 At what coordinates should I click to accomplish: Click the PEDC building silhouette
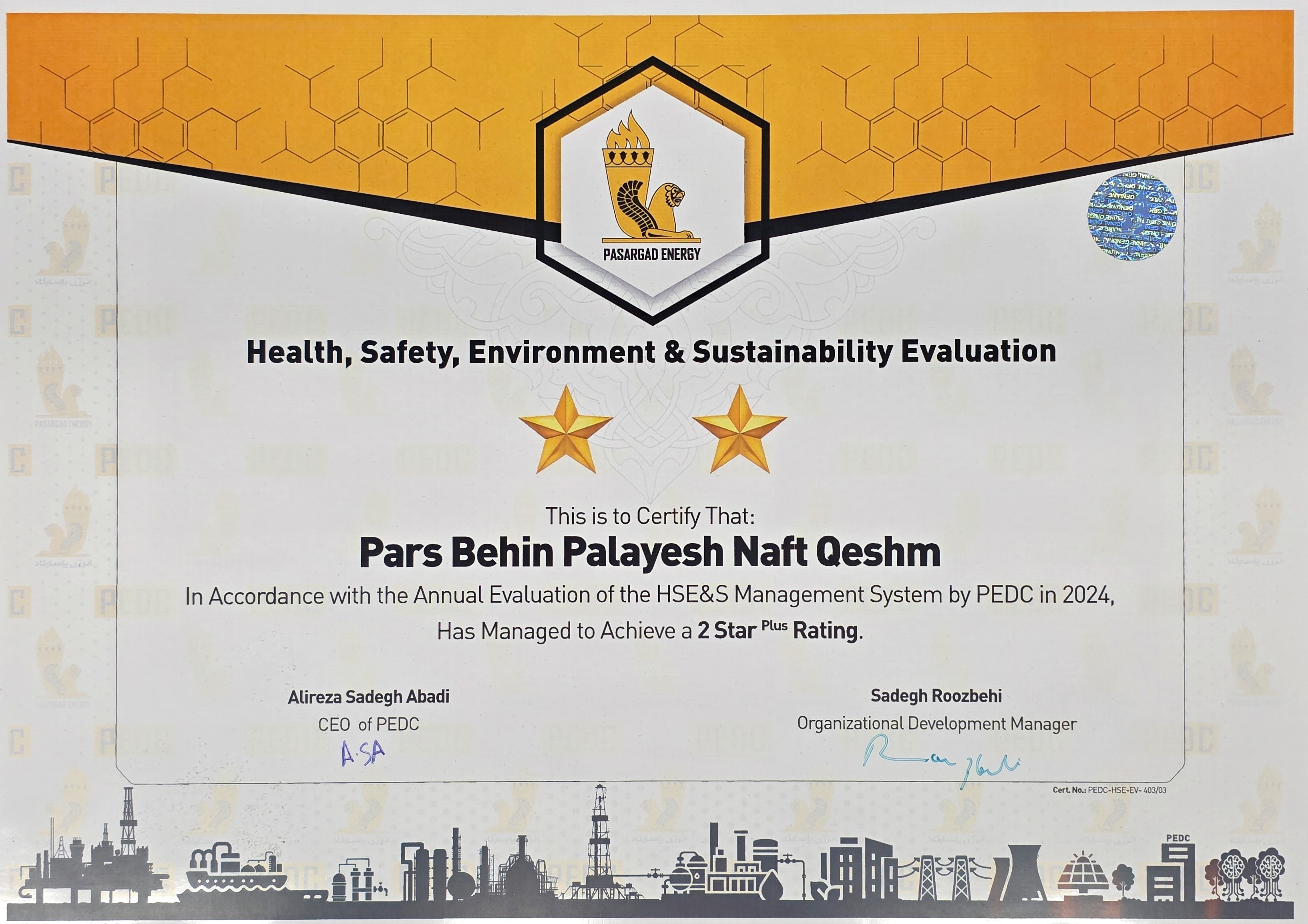click(x=1171, y=868)
